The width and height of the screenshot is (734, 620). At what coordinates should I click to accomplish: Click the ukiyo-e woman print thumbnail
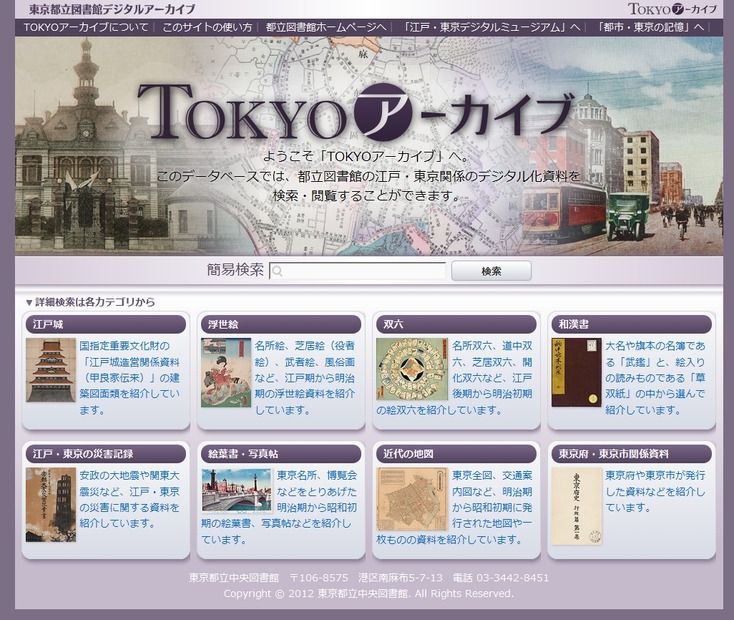[x=226, y=373]
